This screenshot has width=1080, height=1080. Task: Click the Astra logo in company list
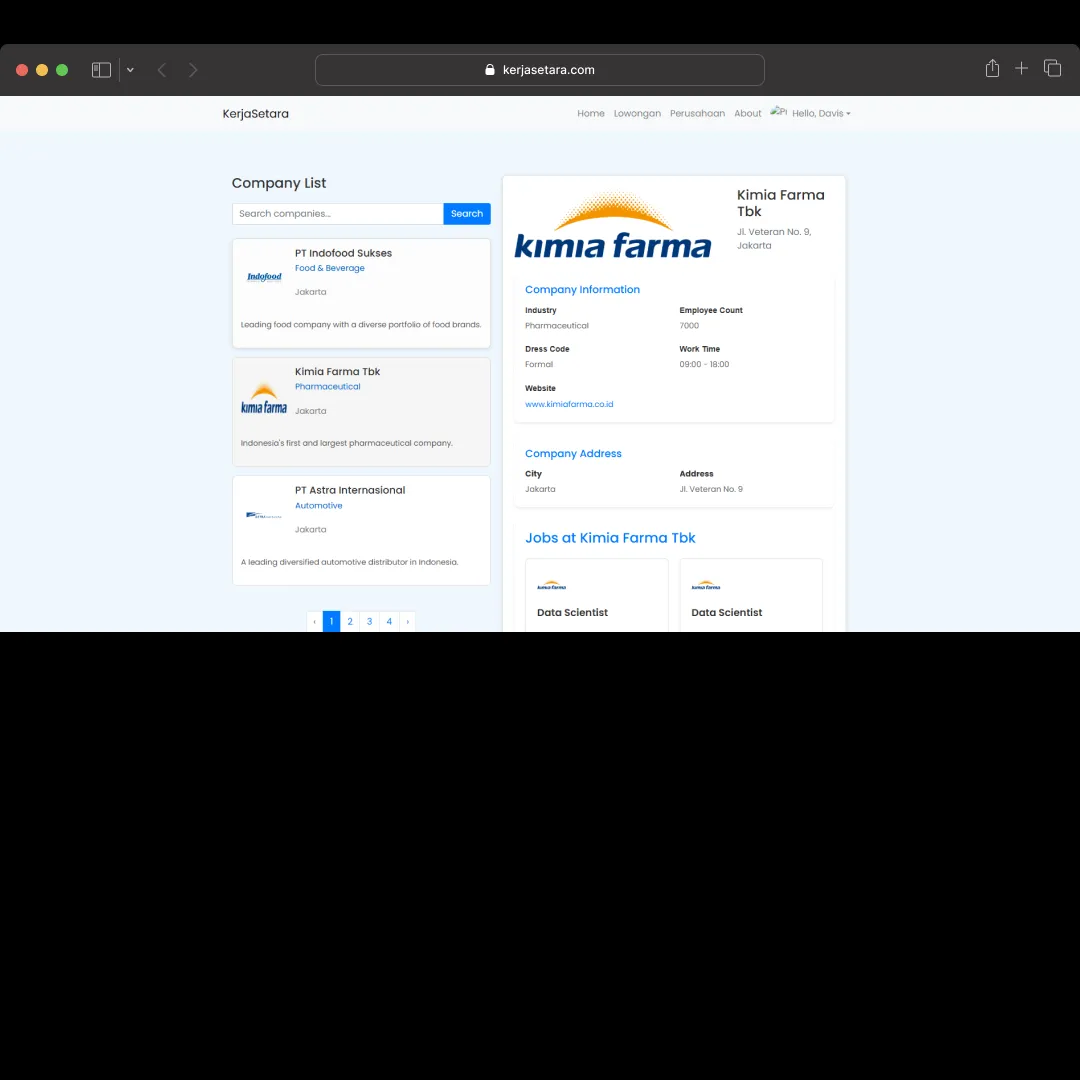[264, 515]
